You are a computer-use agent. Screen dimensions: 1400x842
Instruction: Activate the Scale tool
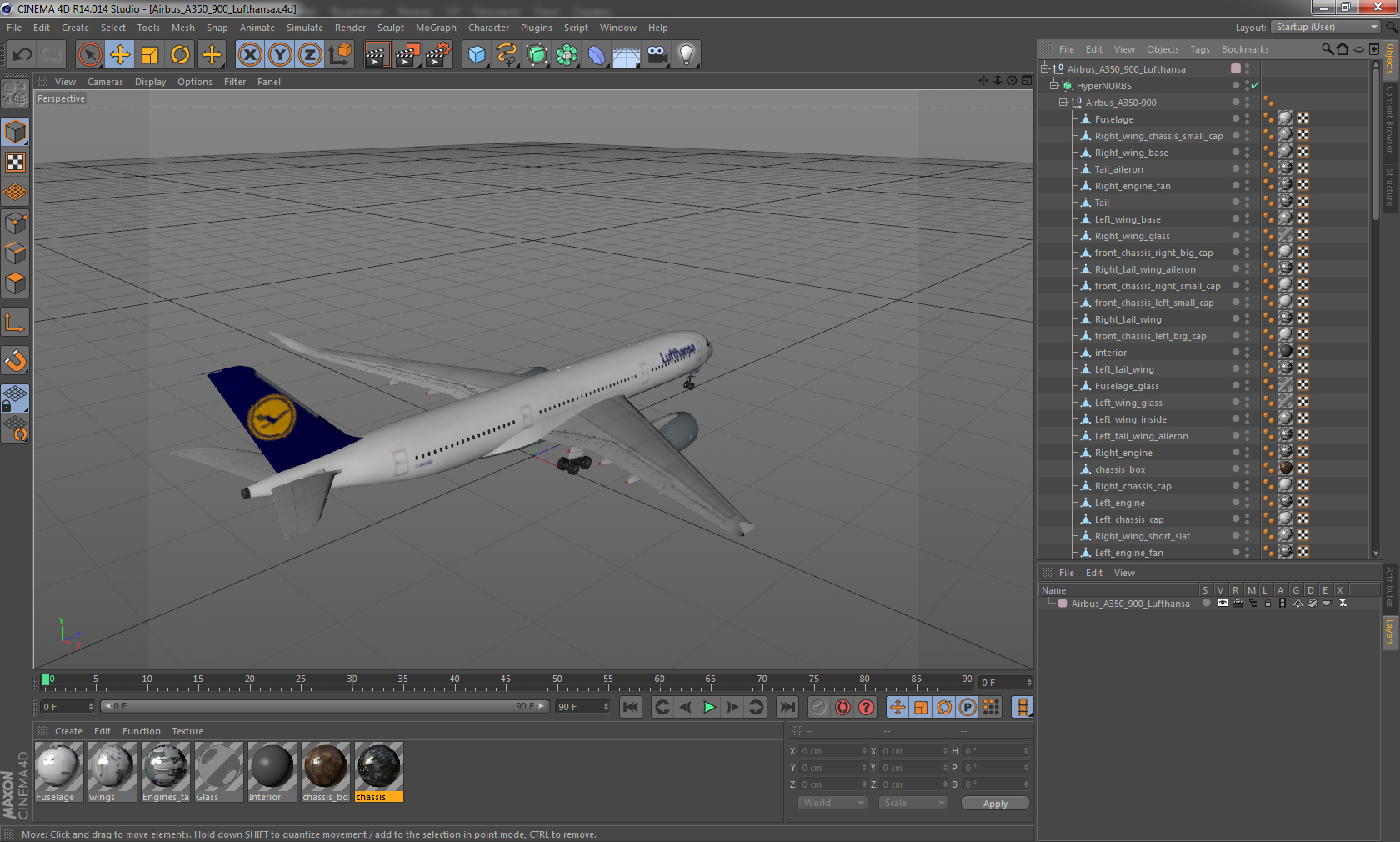coord(150,55)
